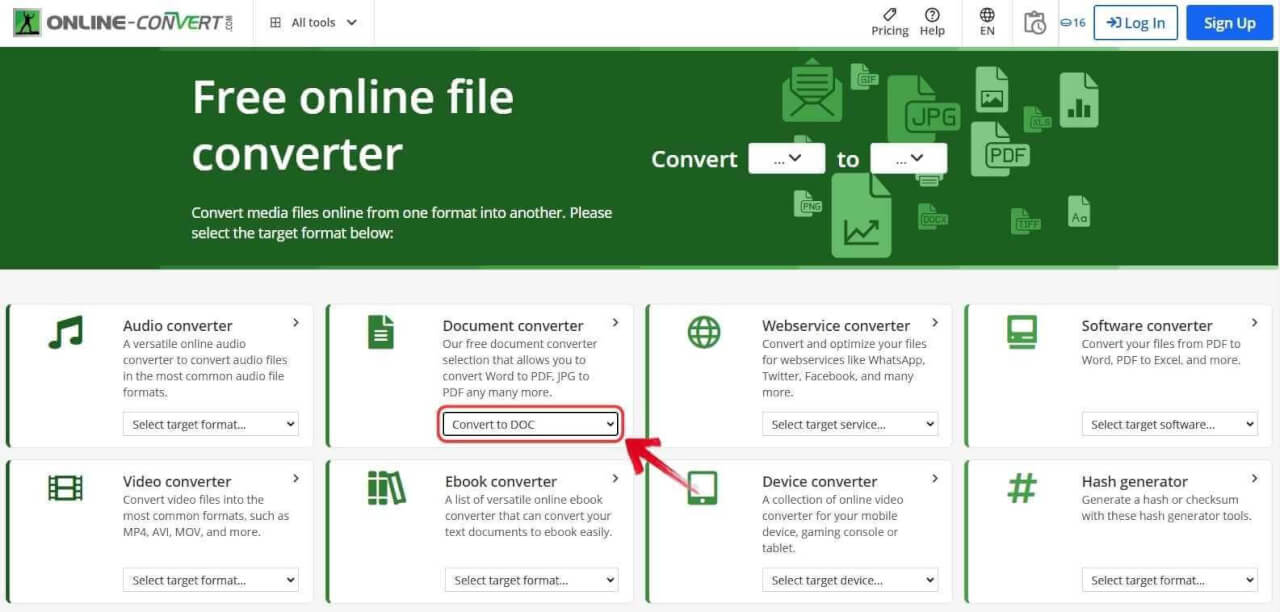Open the Select target service dropdown
Viewport: 1280px width, 612px height.
click(x=850, y=424)
